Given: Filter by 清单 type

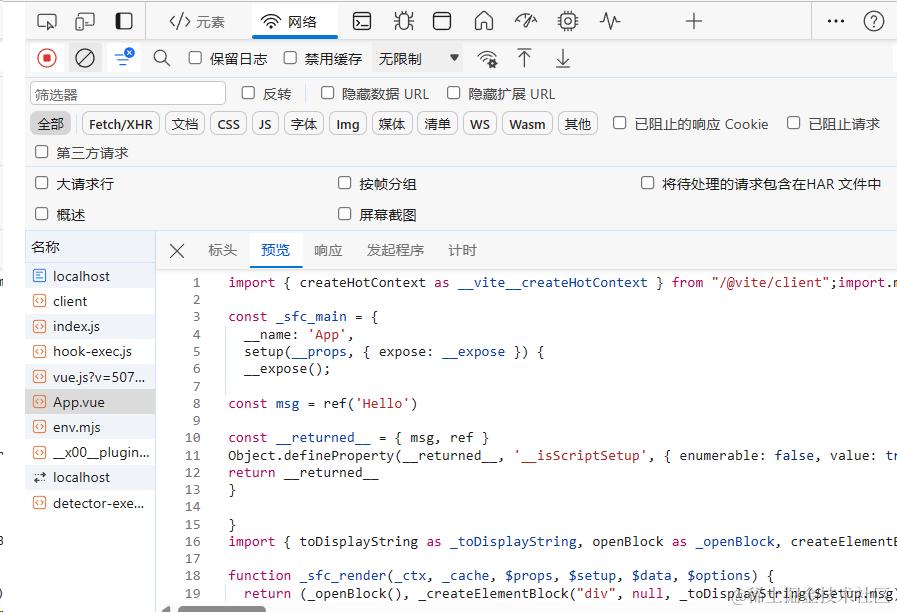Looking at the screenshot, I should pyautogui.click(x=438, y=124).
